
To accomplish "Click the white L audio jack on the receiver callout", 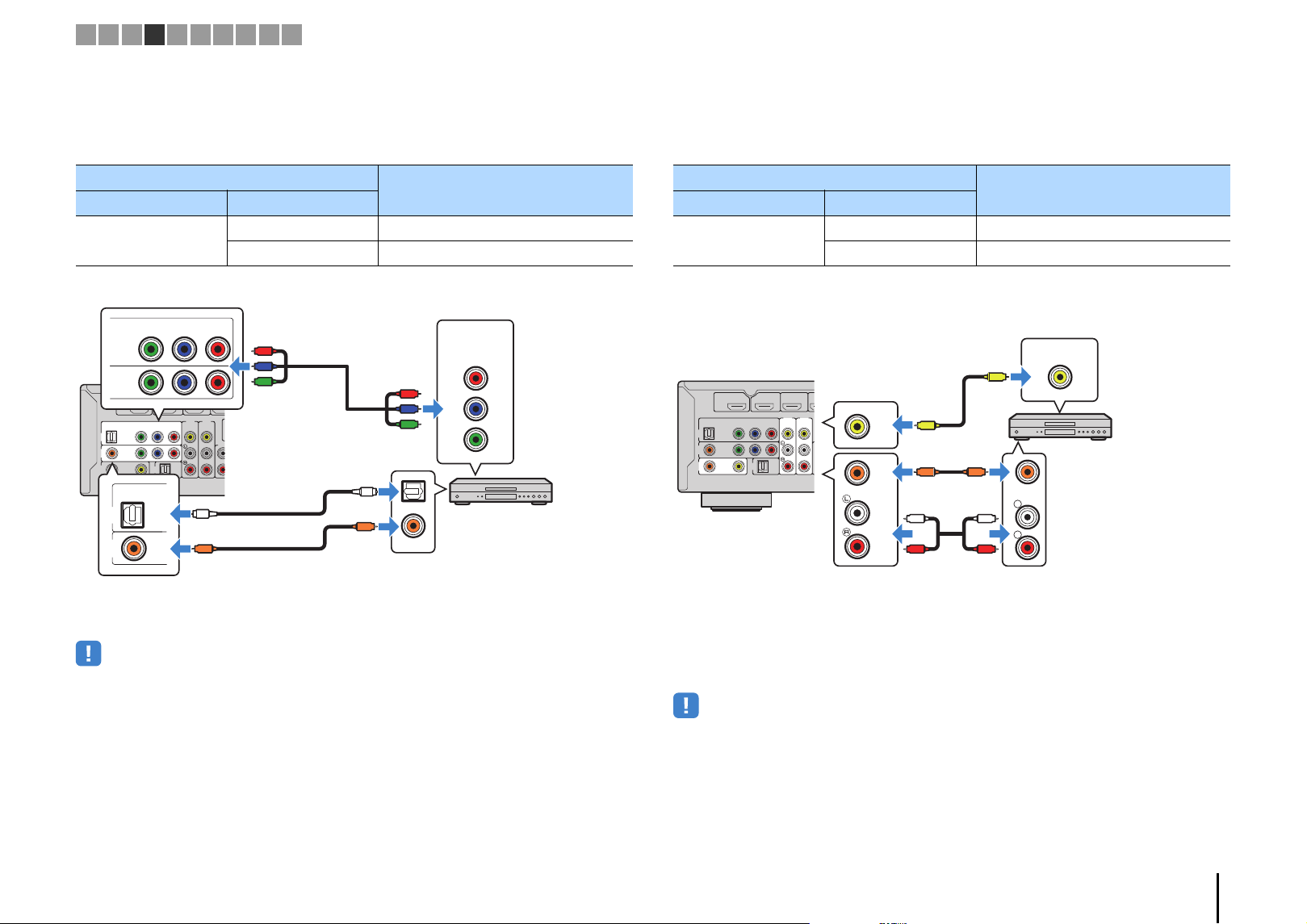I will click(857, 512).
